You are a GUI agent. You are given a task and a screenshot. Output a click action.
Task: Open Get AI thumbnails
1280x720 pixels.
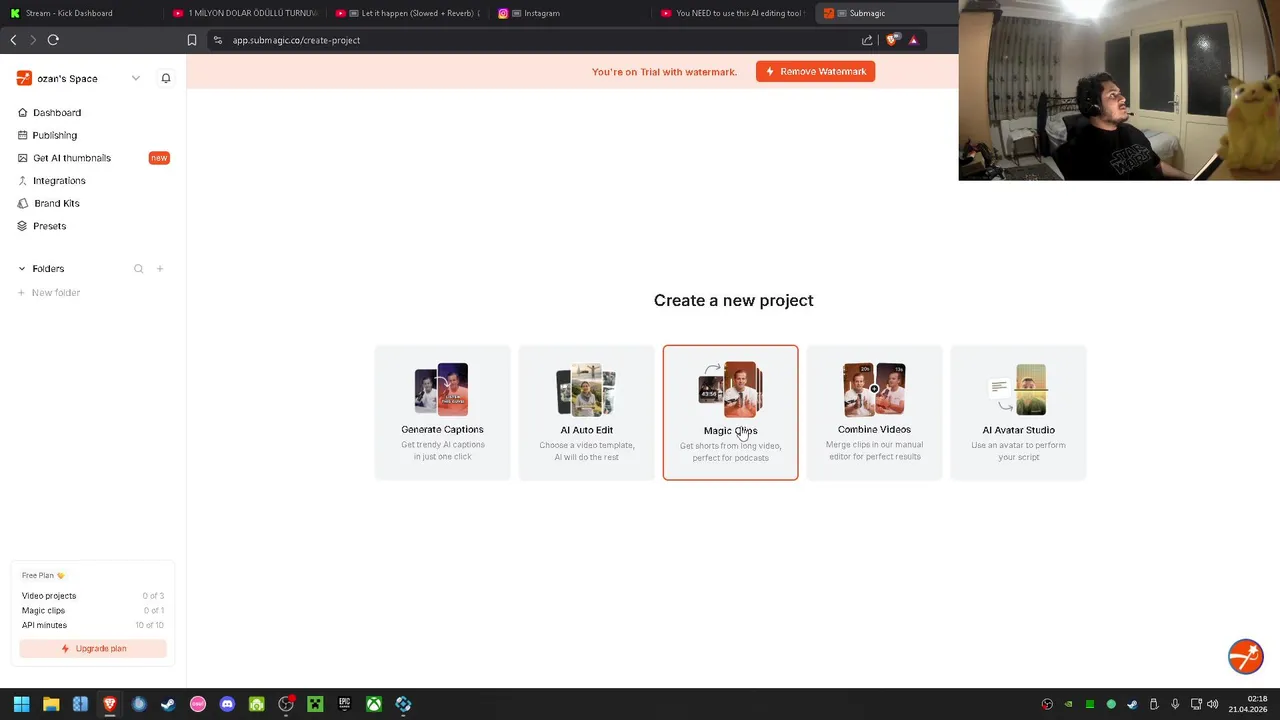(x=72, y=158)
